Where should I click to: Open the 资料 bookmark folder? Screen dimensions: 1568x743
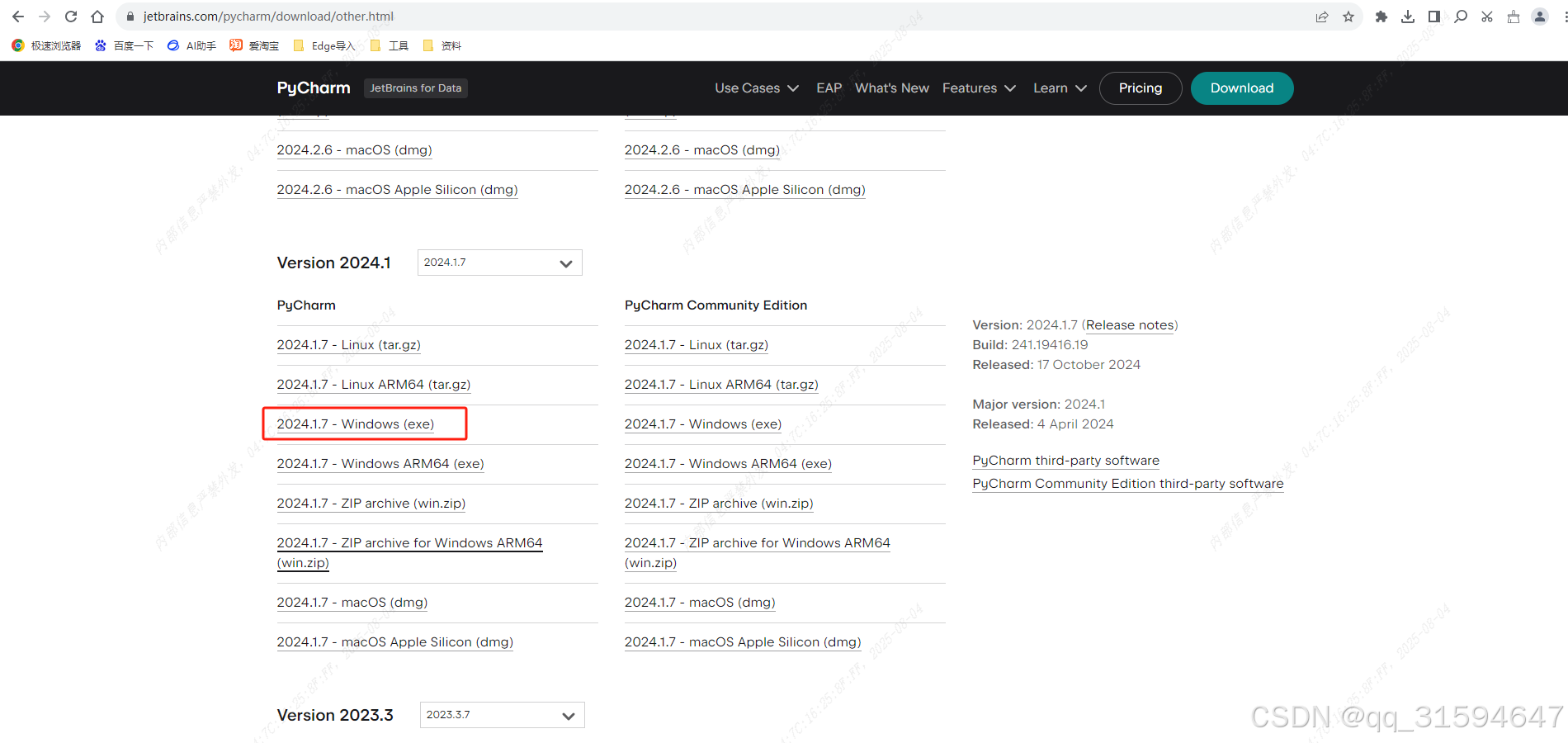[x=442, y=45]
